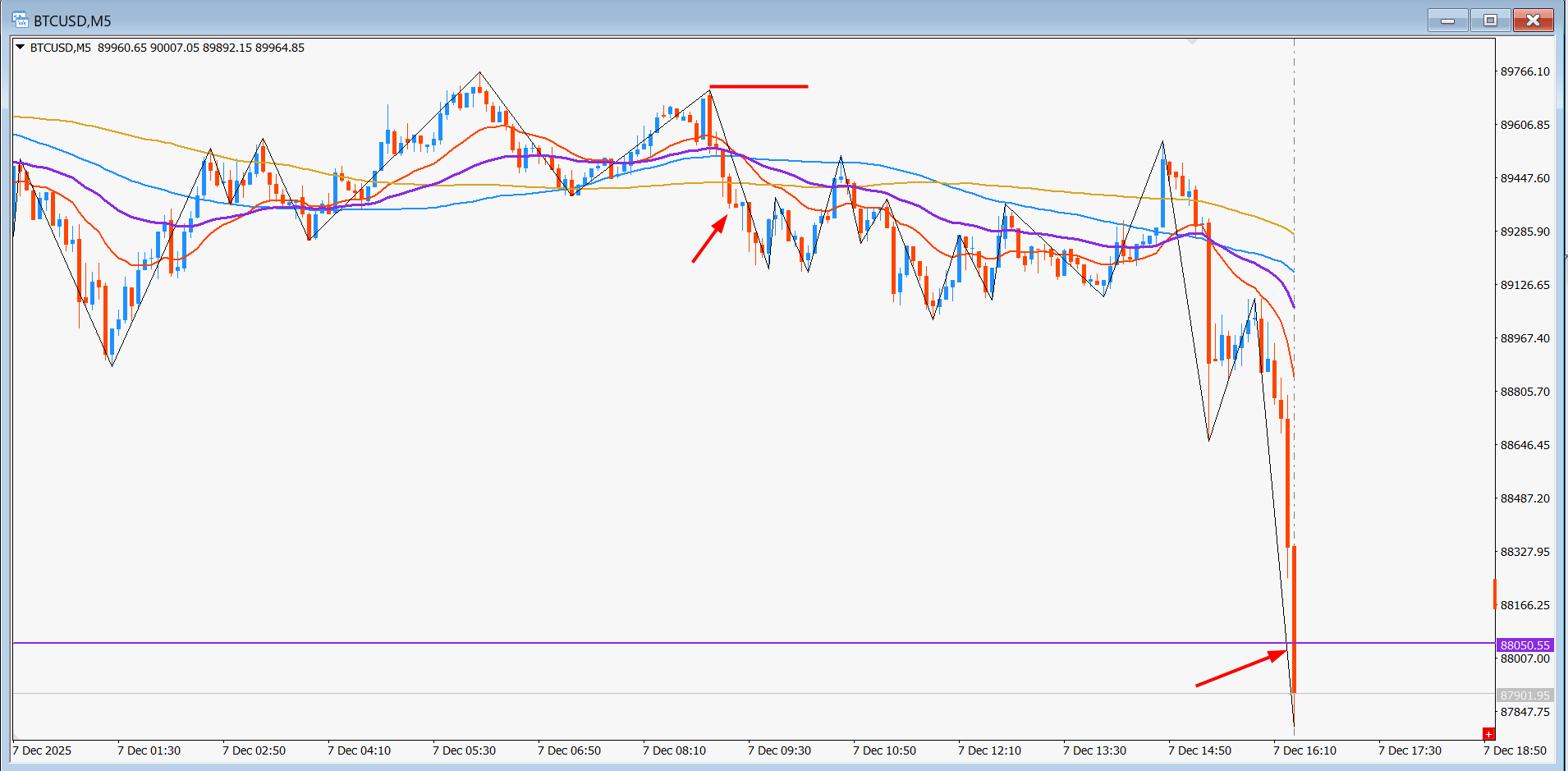Click the 7 Dec 08:10 time label

[x=675, y=750]
